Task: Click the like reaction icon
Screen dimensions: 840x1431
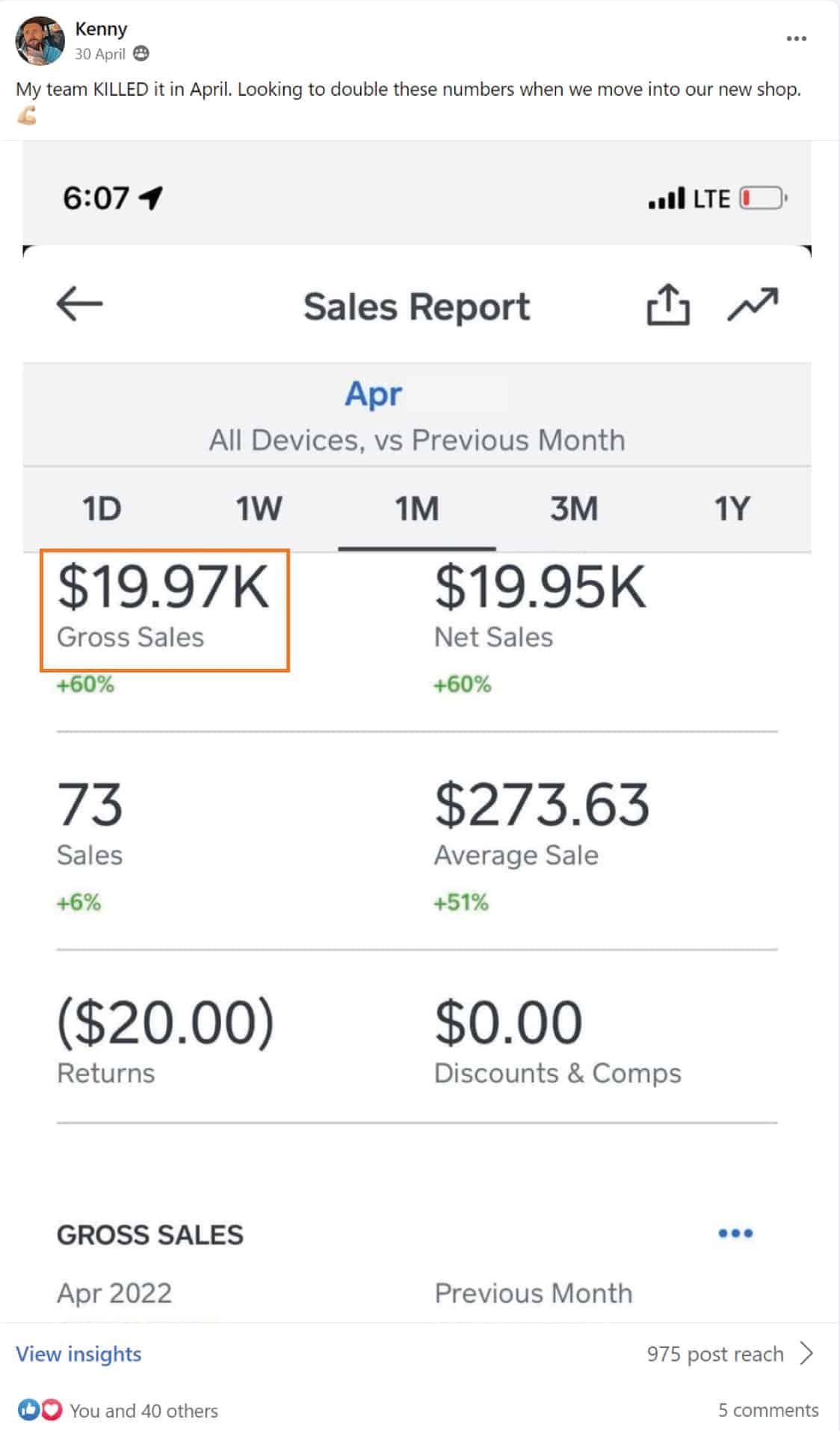Action: click(x=28, y=1410)
